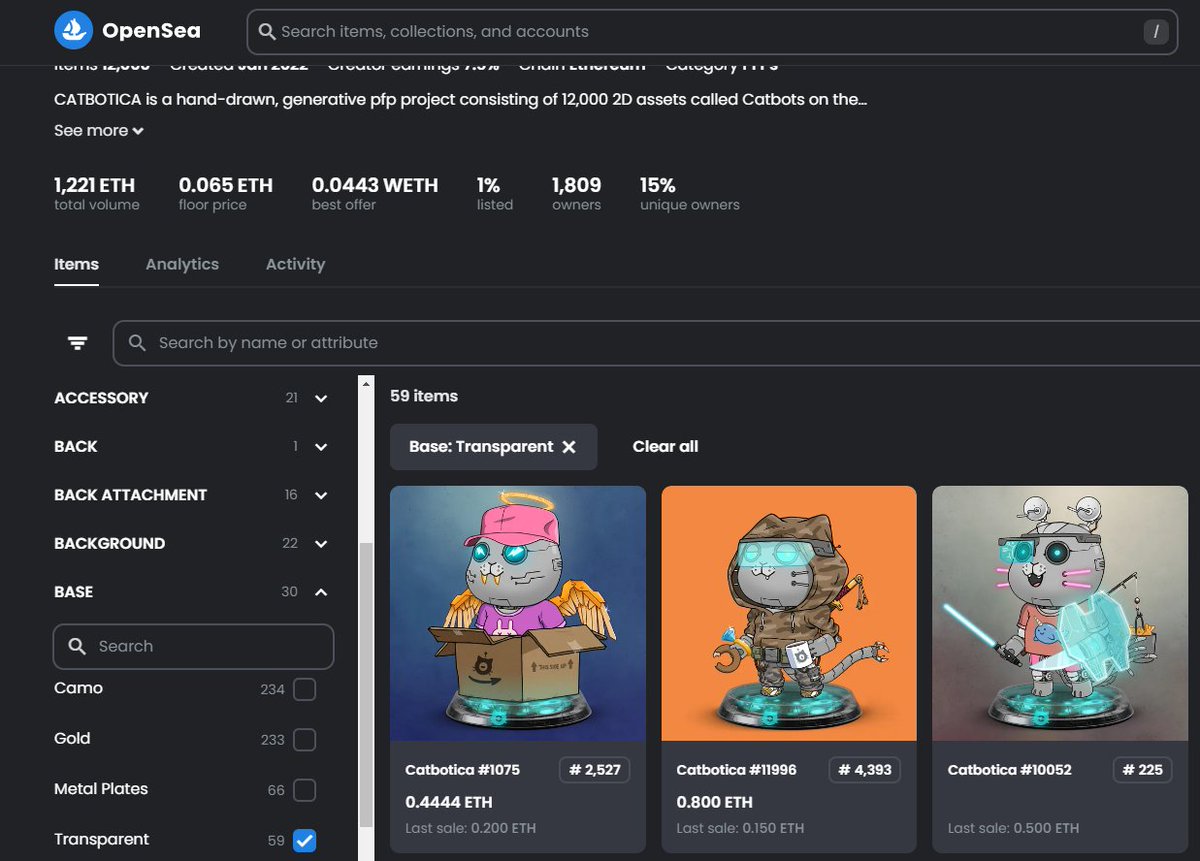Click the 0.800 ETH price
Image resolution: width=1200 pixels, height=861 pixels.
pos(714,802)
